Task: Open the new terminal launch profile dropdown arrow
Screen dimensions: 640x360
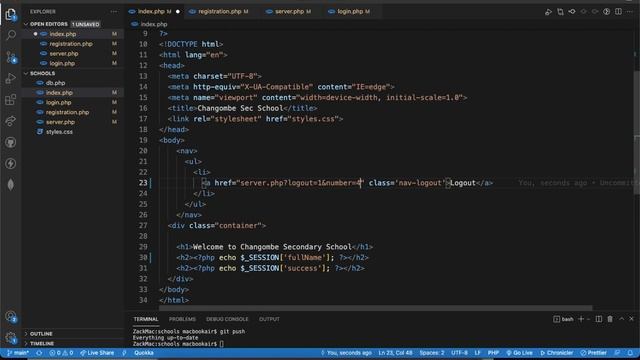Action: click(x=588, y=319)
